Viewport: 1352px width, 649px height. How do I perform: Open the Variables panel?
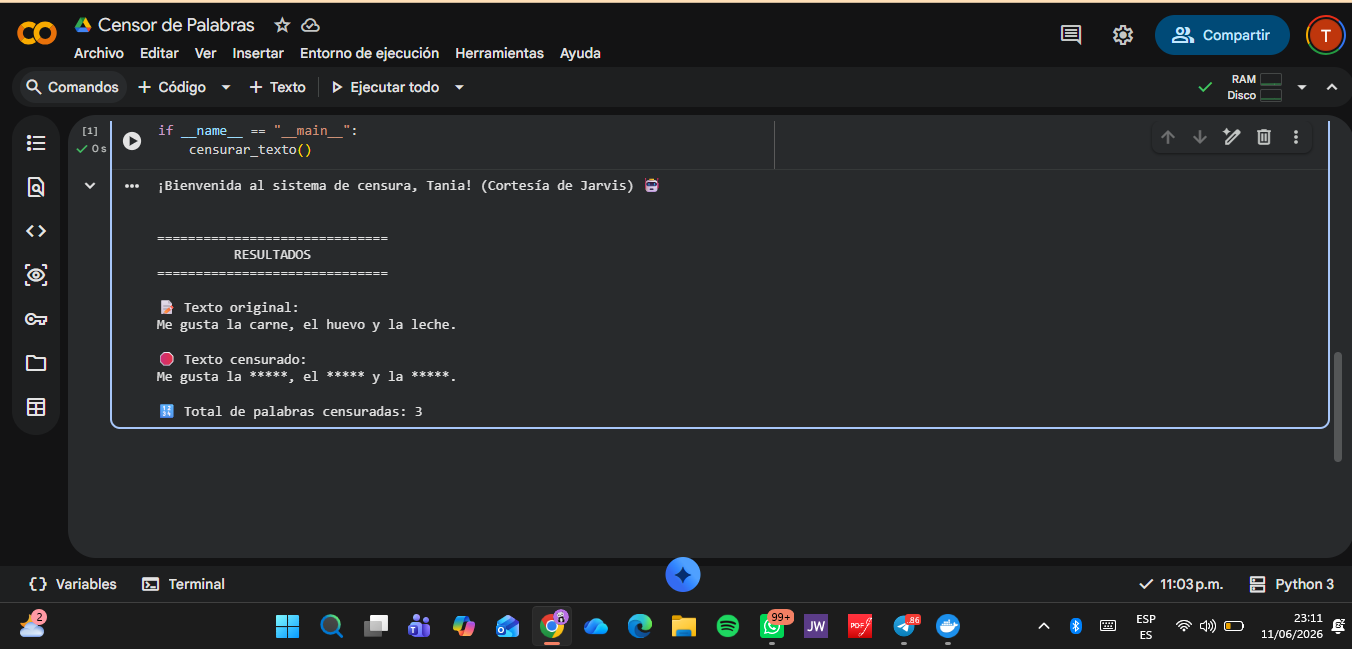pyautogui.click(x=73, y=584)
